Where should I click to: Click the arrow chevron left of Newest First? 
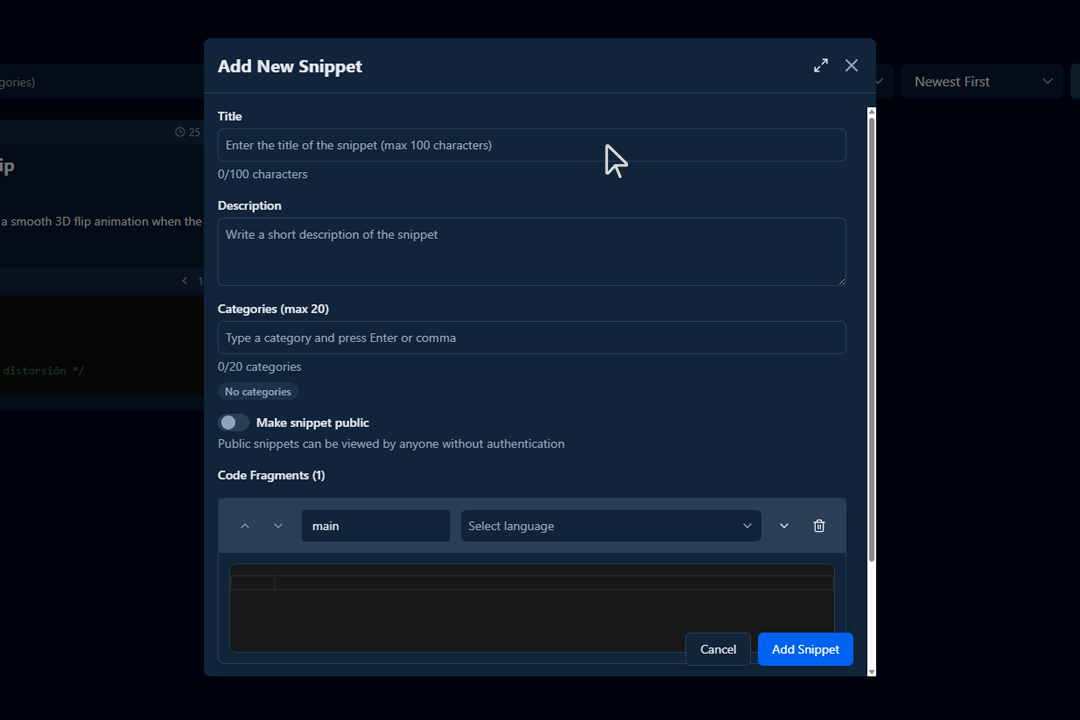click(878, 81)
